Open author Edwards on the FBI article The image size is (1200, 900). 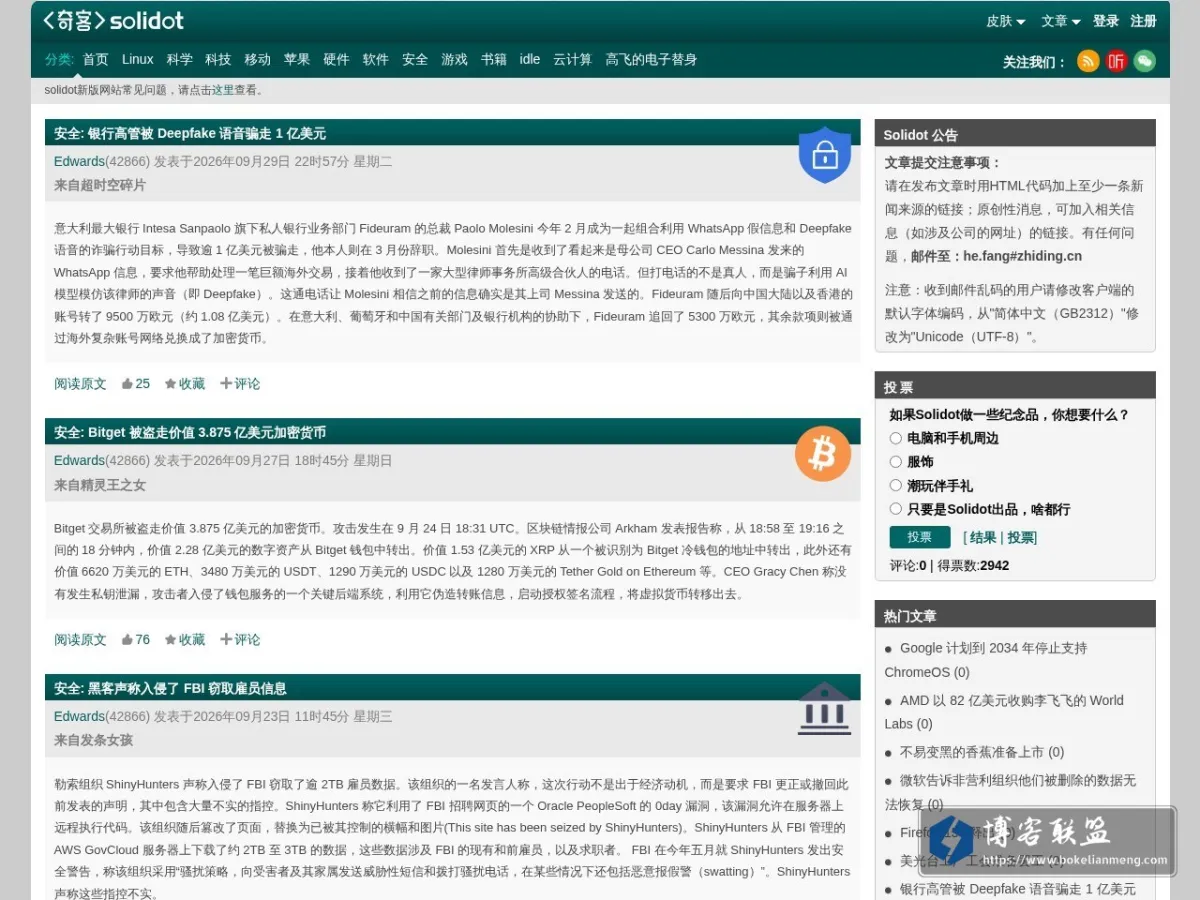(79, 717)
